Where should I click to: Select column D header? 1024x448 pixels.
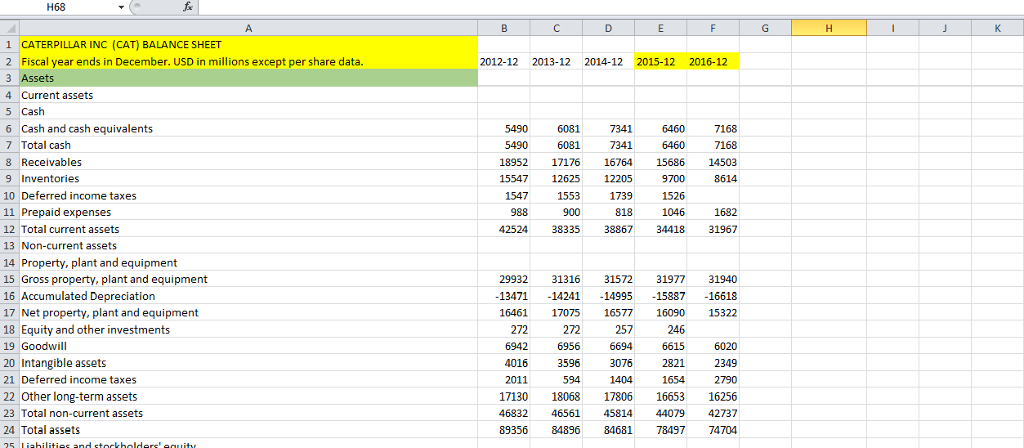coord(608,28)
